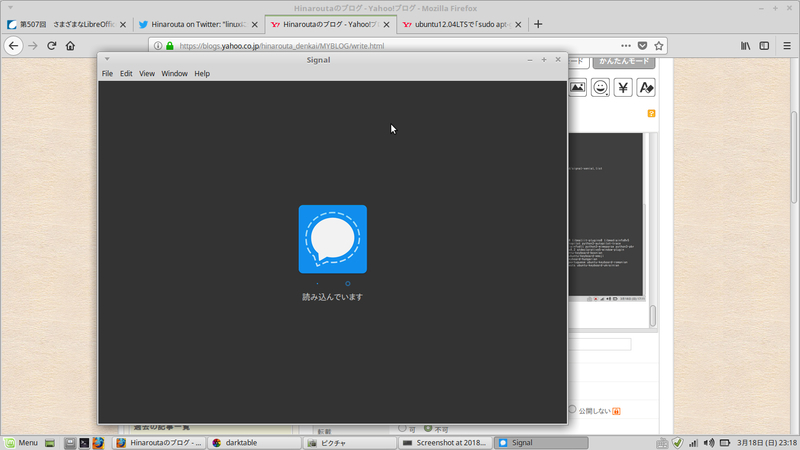Launch terminal from panel

point(84,443)
